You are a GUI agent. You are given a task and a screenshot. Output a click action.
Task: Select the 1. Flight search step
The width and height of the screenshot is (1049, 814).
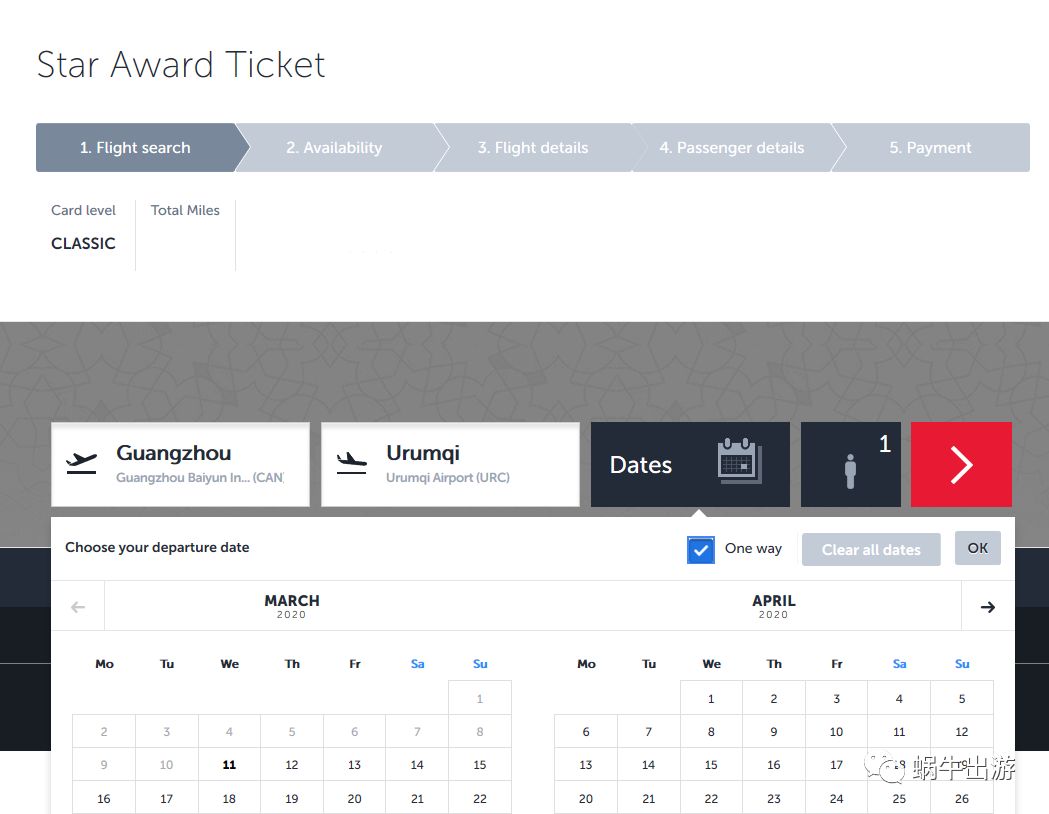pyautogui.click(x=135, y=148)
